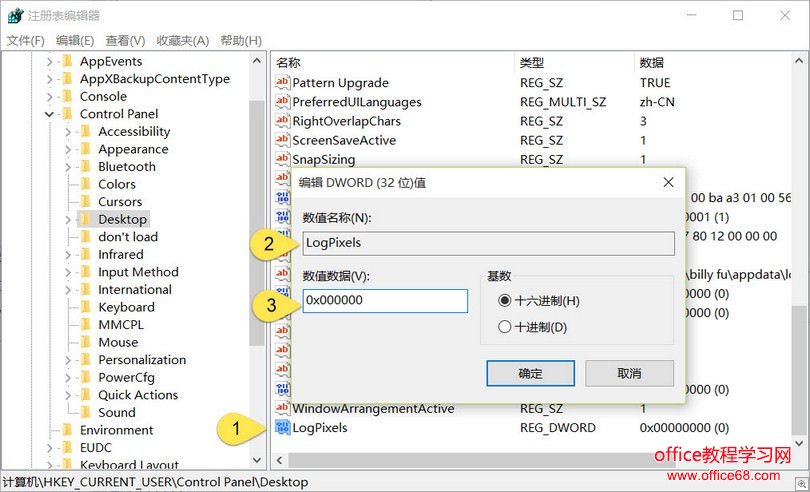810x492 pixels.
Task: Select the 十六进制(H) hexadecimal radio button
Action: [505, 300]
